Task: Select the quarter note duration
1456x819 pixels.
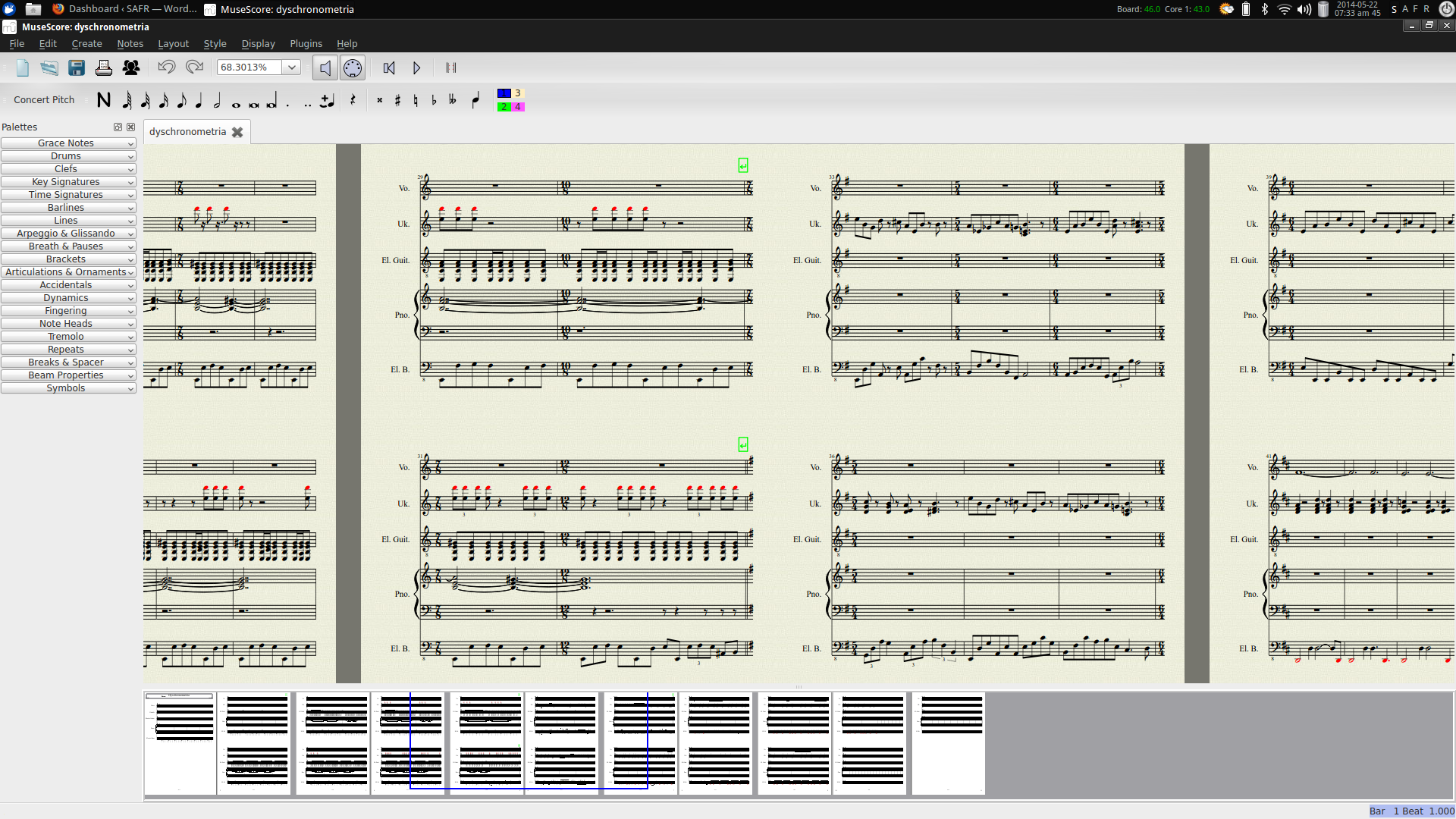Action: 199,100
